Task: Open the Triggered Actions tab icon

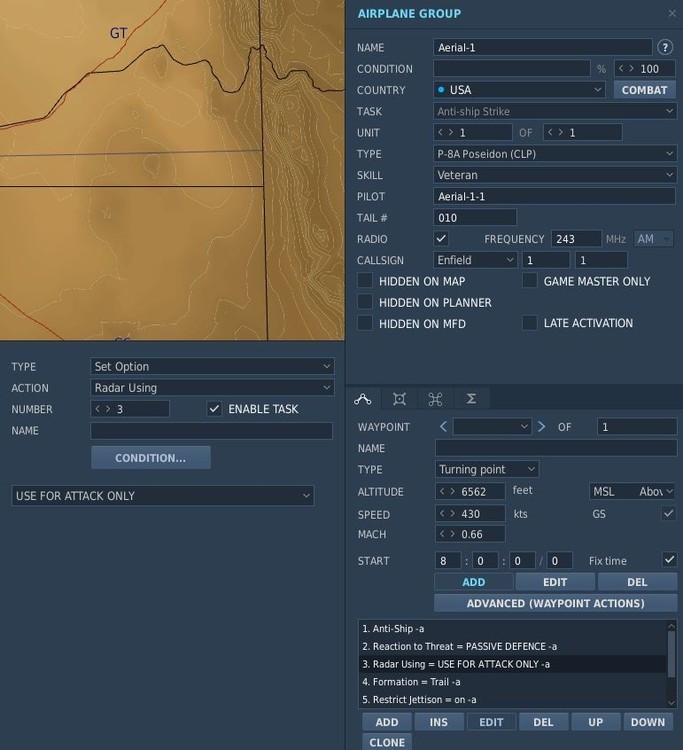Action: pyautogui.click(x=435, y=399)
